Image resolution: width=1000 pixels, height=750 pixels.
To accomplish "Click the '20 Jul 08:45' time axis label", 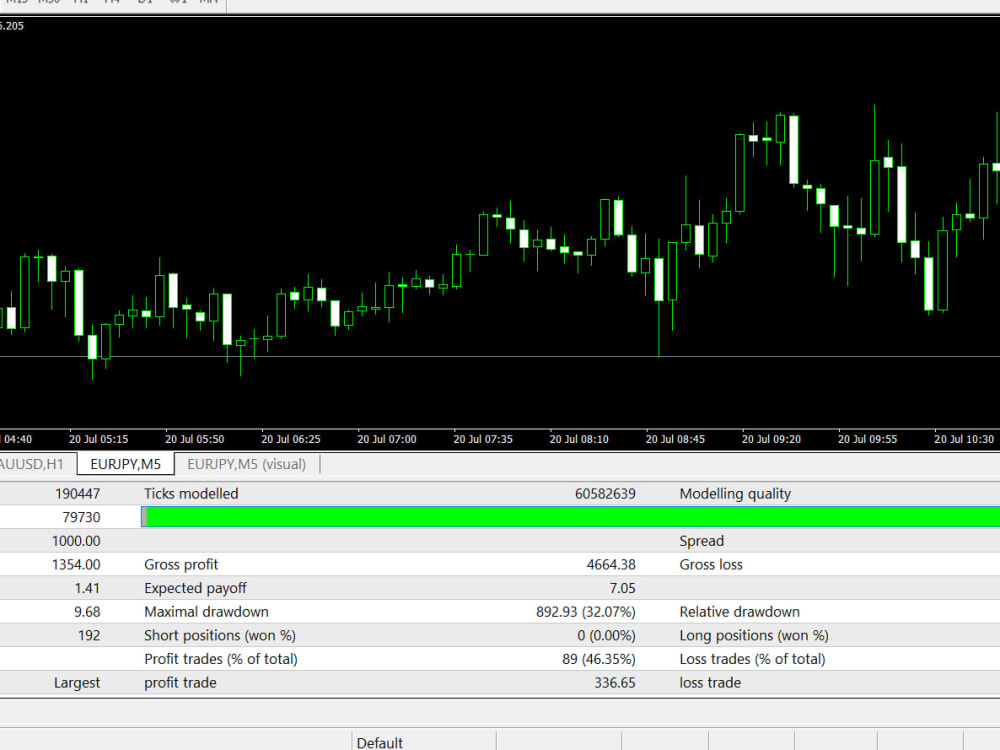I will pos(675,439).
